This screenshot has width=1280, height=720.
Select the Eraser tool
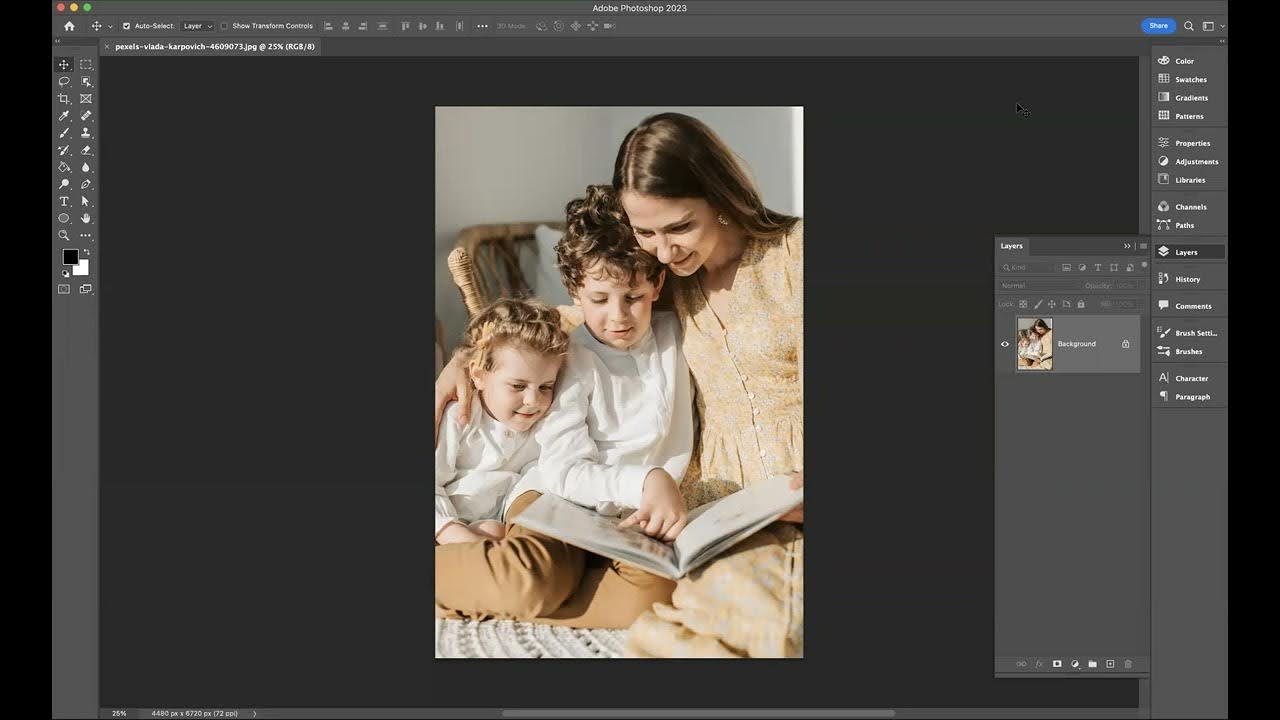tap(86, 150)
